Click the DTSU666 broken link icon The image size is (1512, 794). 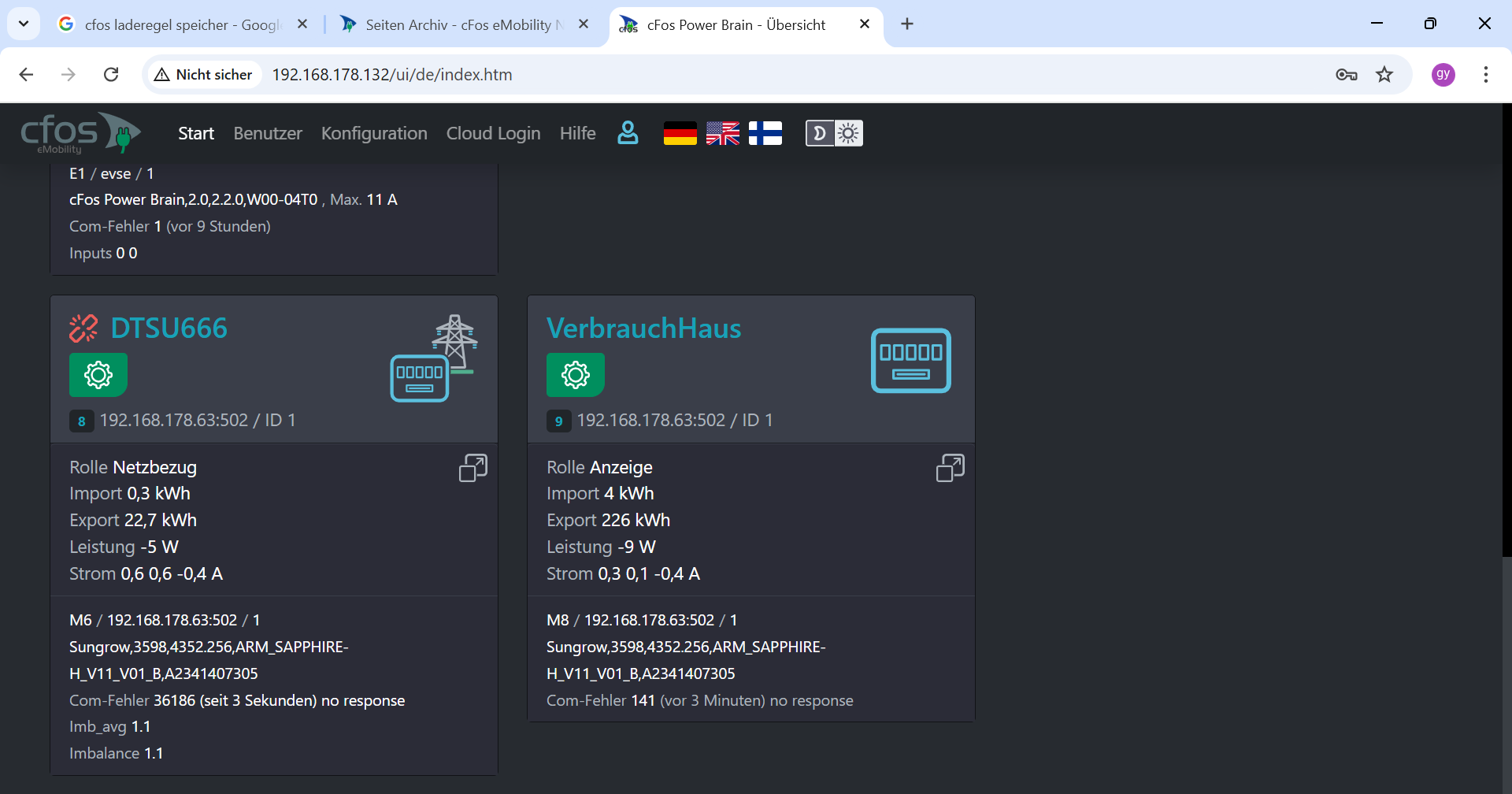click(x=83, y=328)
